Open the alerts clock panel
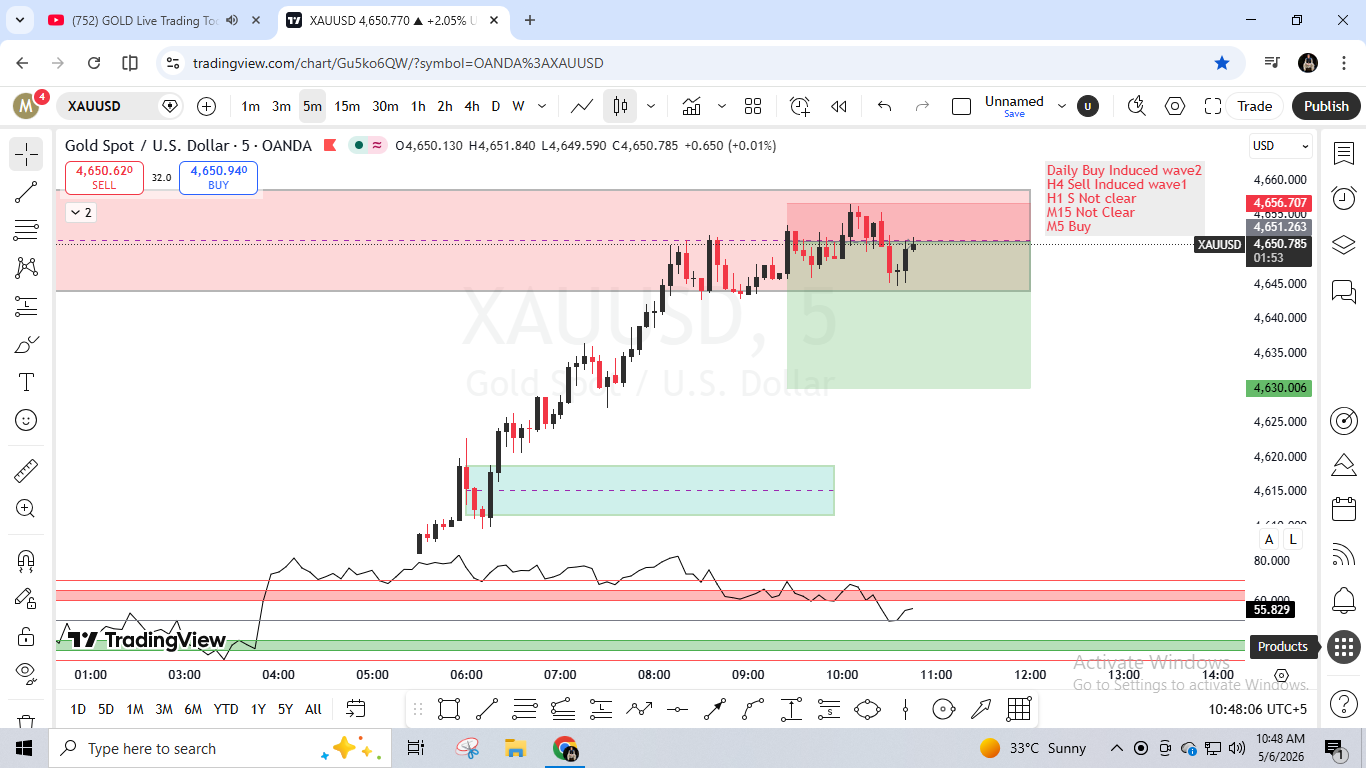Screen dimensions: 1366x768 pos(1343,199)
